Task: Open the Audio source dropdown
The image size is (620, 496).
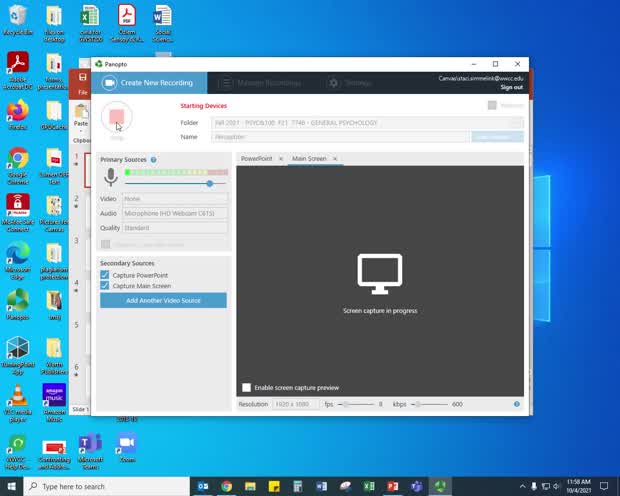Action: (x=175, y=213)
